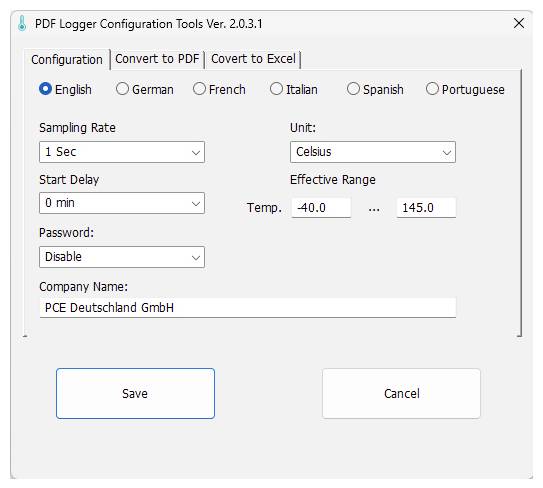Click the Effective Range label
Image resolution: width=543 pixels, height=488 pixels.
(x=333, y=180)
